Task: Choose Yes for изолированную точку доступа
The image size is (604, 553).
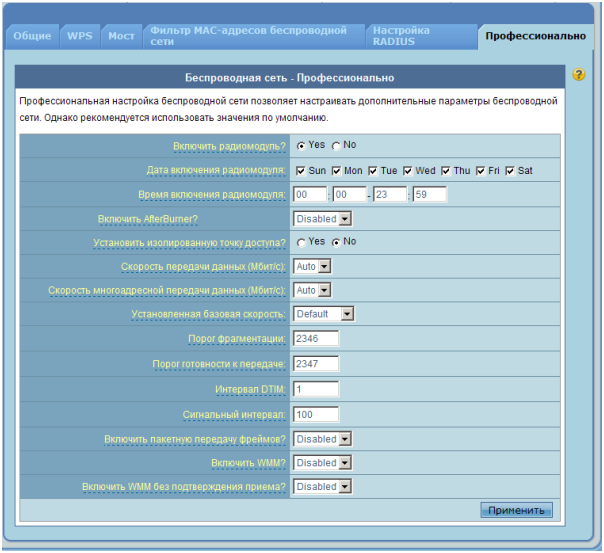Action: [301, 243]
